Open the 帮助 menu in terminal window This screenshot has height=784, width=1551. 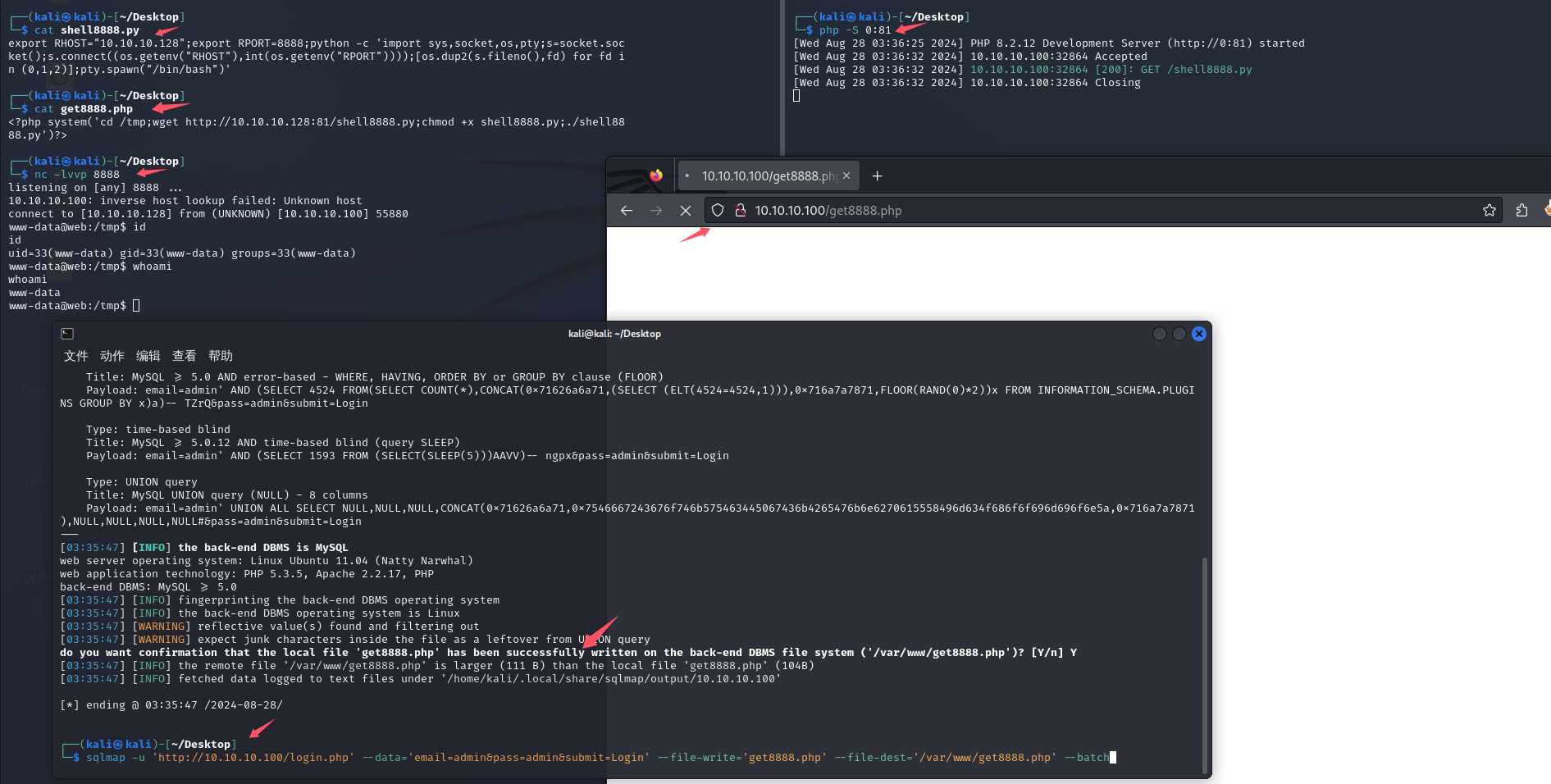221,356
